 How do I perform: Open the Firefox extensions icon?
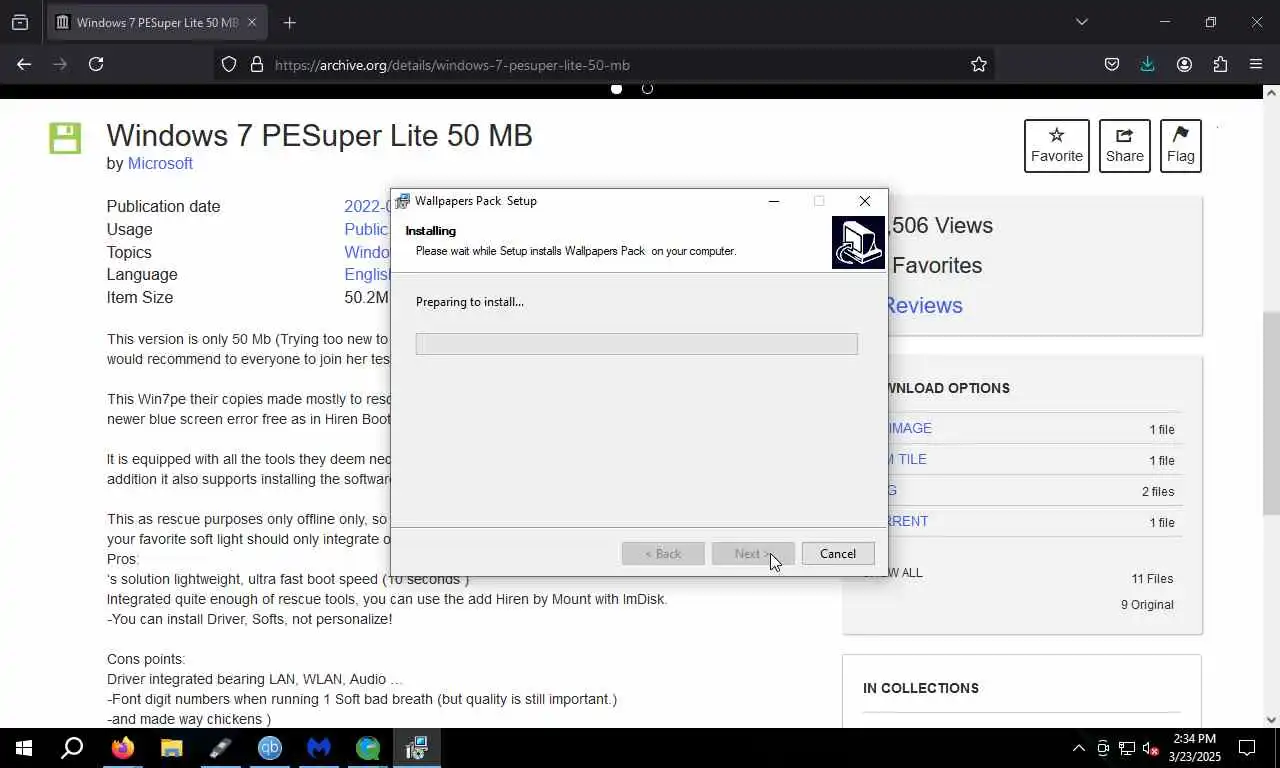tap(1220, 64)
